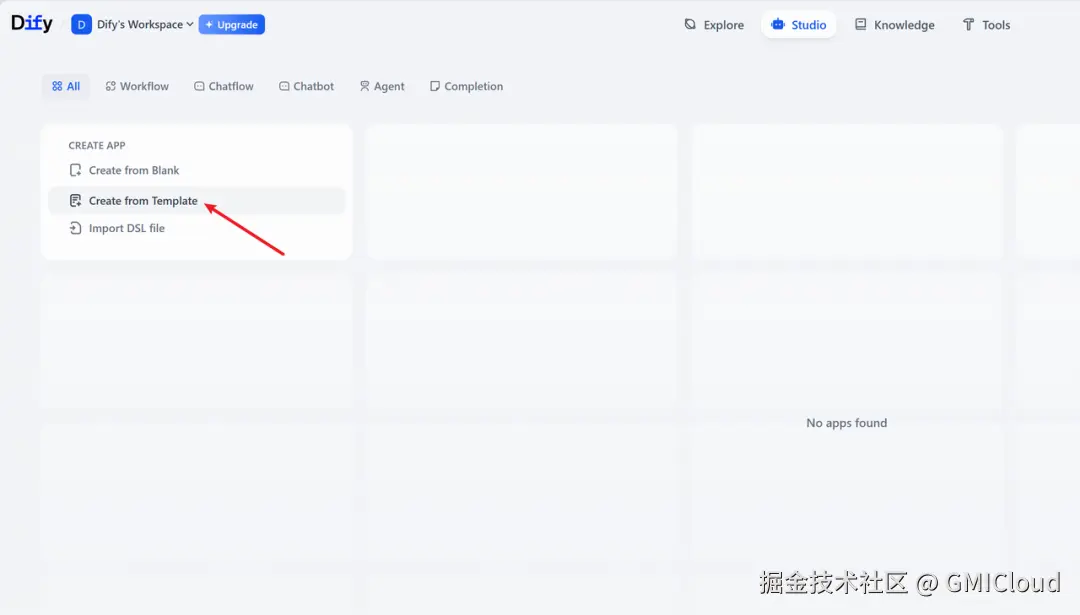Click the Import DSL file icon
The image size is (1080, 615).
(76, 228)
